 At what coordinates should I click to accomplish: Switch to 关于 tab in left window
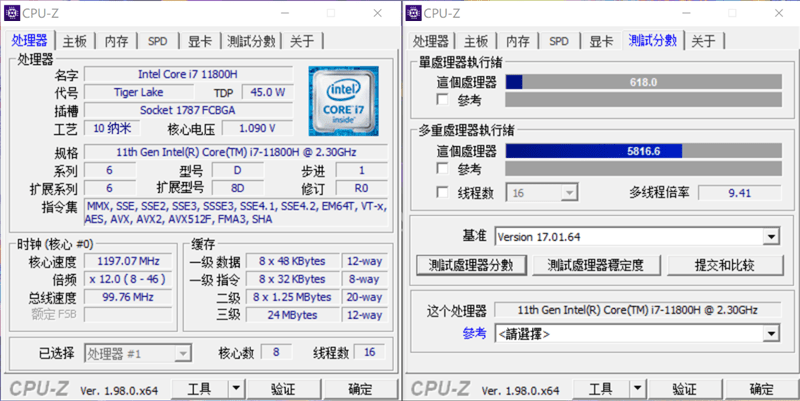tap(302, 41)
